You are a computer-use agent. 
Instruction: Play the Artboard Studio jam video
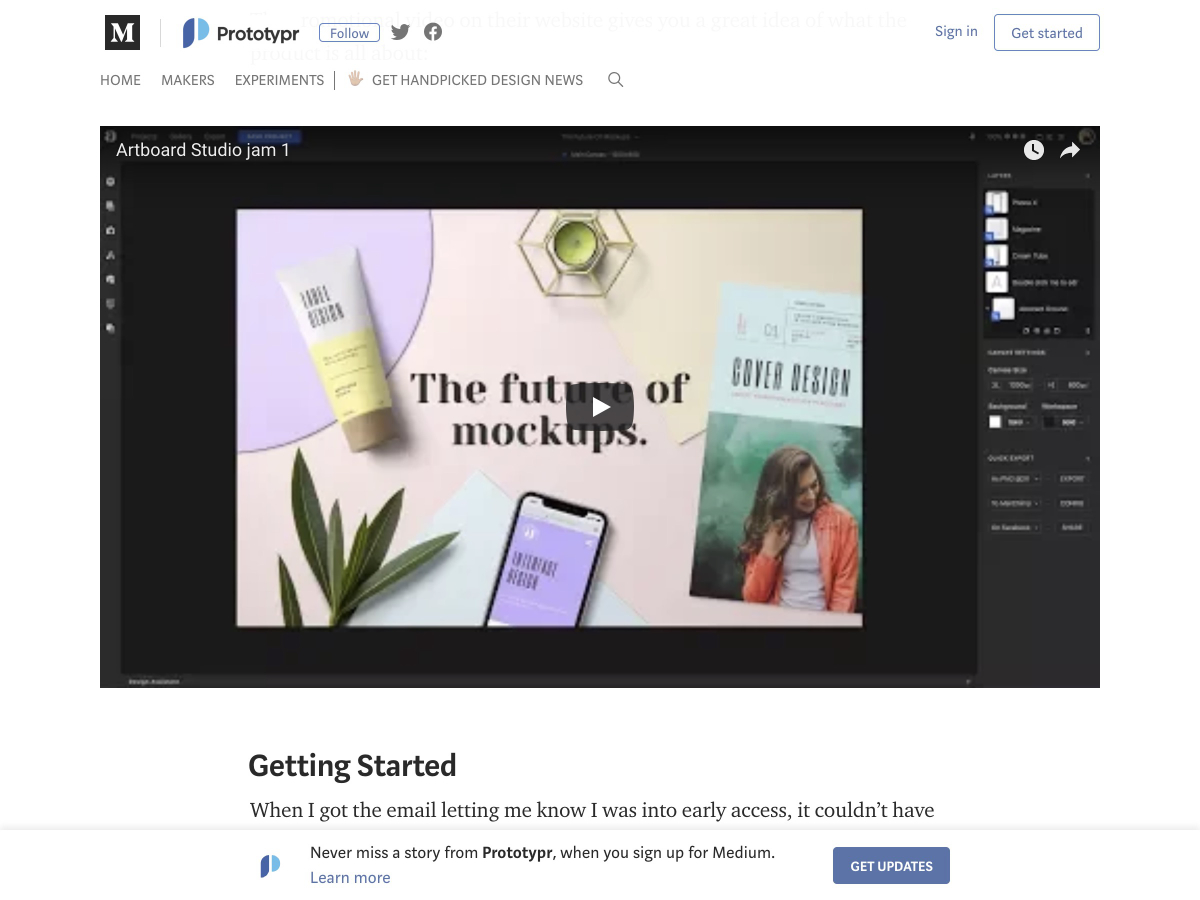click(x=600, y=406)
